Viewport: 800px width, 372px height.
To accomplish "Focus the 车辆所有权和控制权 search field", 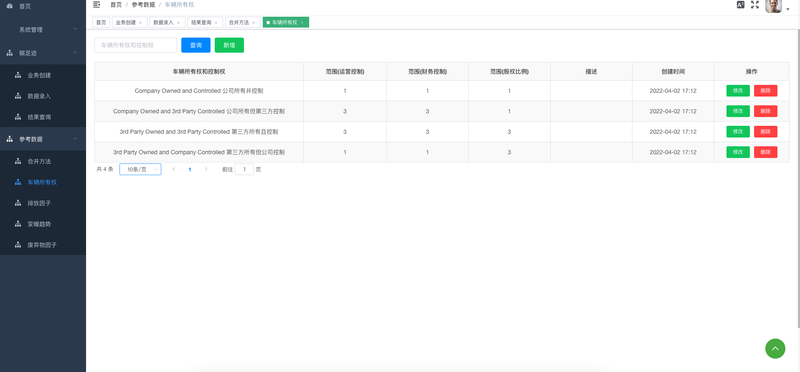I will pyautogui.click(x=136, y=45).
